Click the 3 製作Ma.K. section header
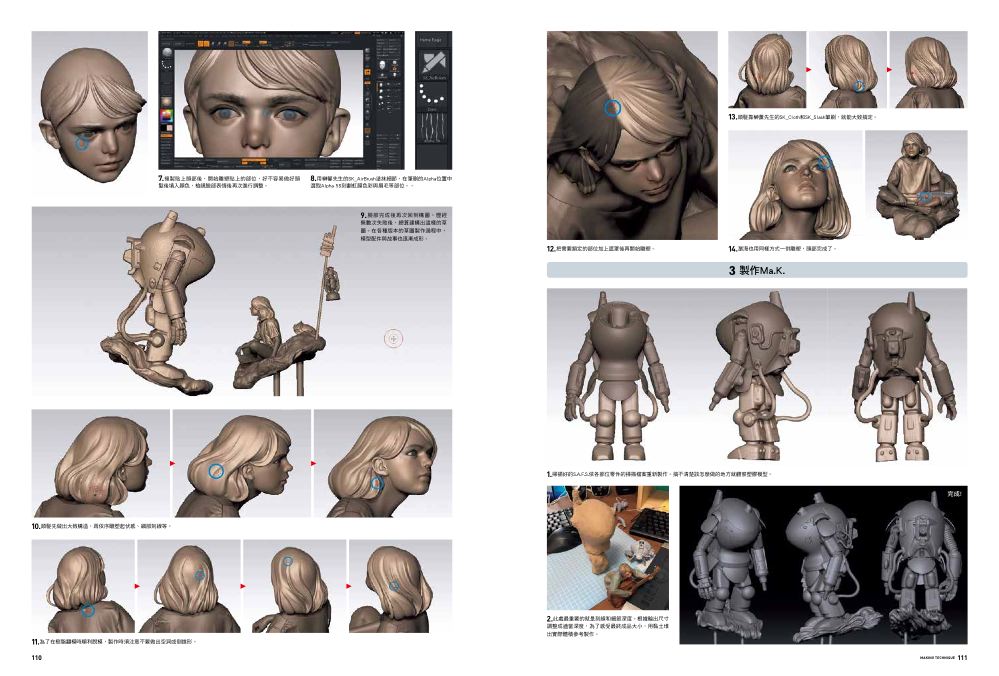This screenshot has height=676, width=999. tap(757, 270)
